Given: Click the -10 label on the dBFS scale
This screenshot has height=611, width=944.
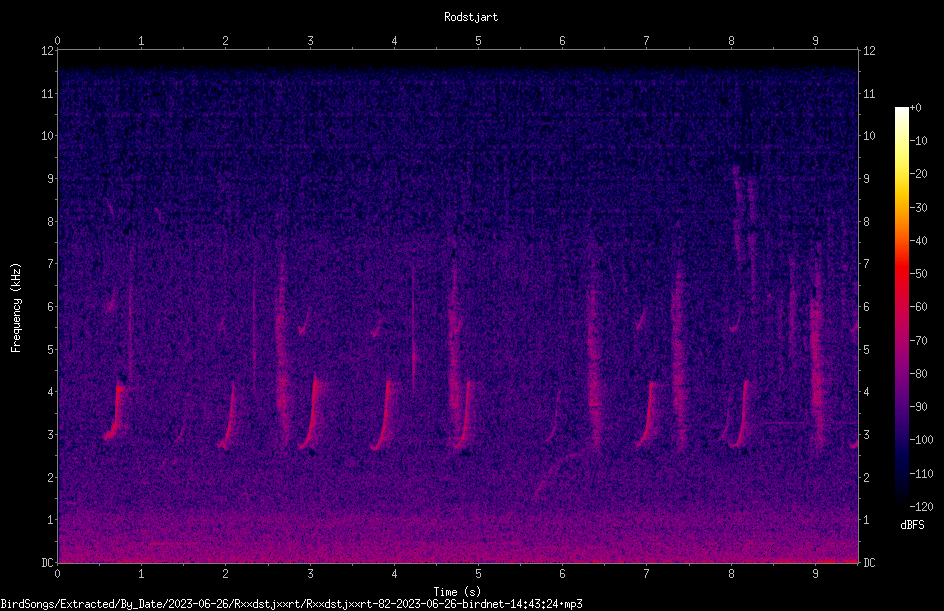Looking at the screenshot, I should (919, 141).
